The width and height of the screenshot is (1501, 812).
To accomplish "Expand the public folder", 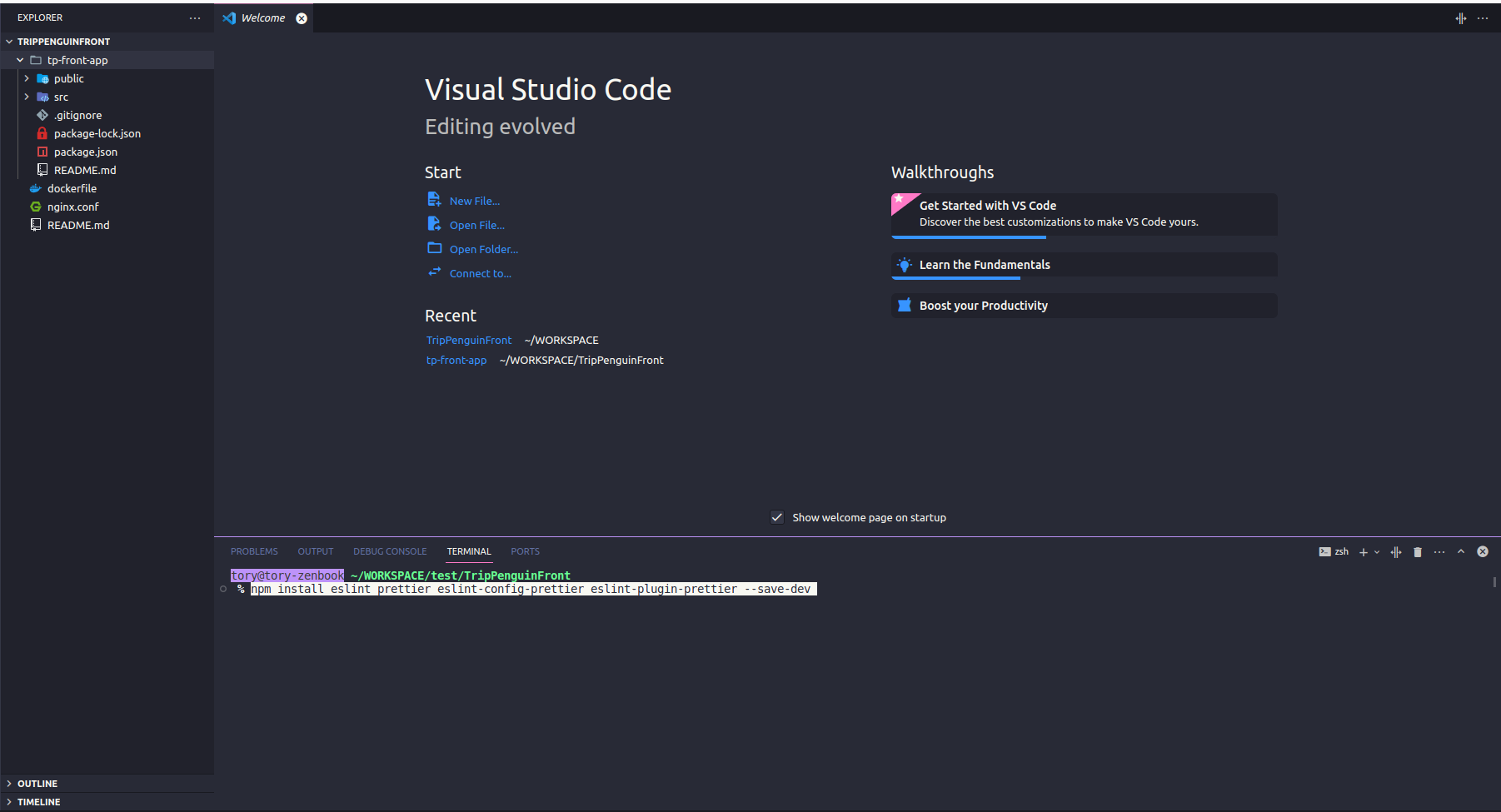I will [27, 78].
